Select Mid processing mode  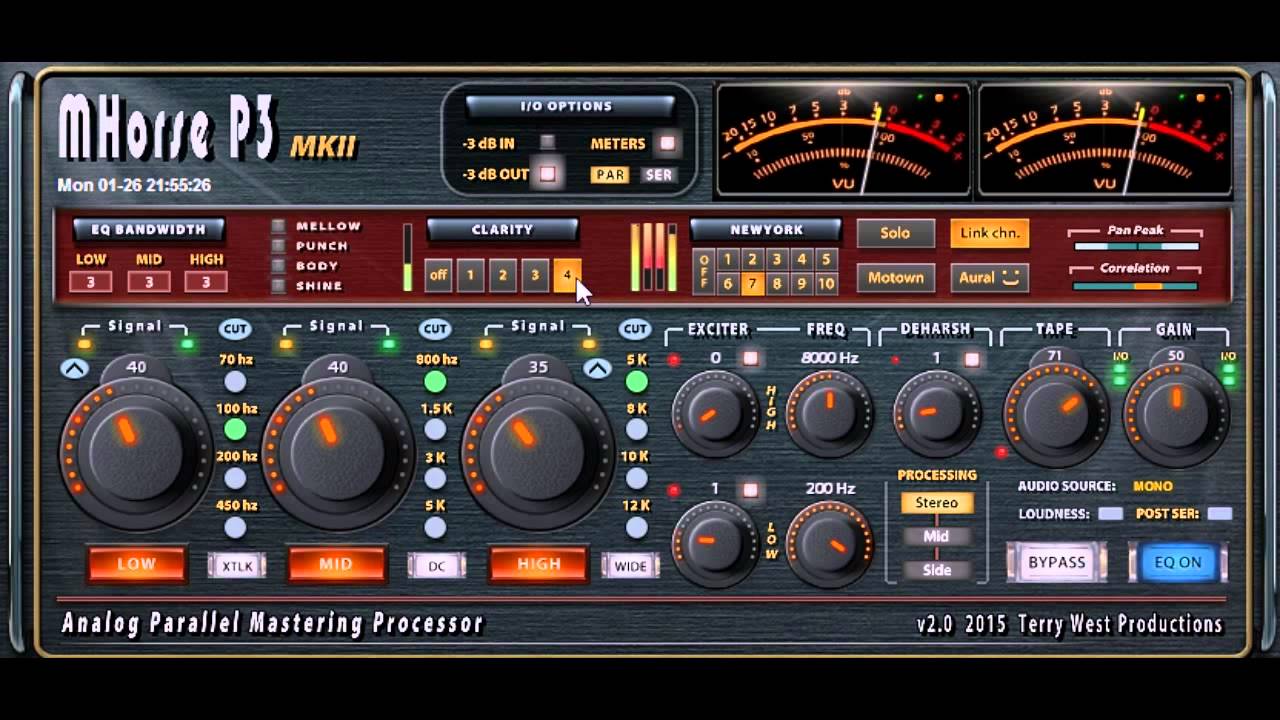[x=937, y=536]
